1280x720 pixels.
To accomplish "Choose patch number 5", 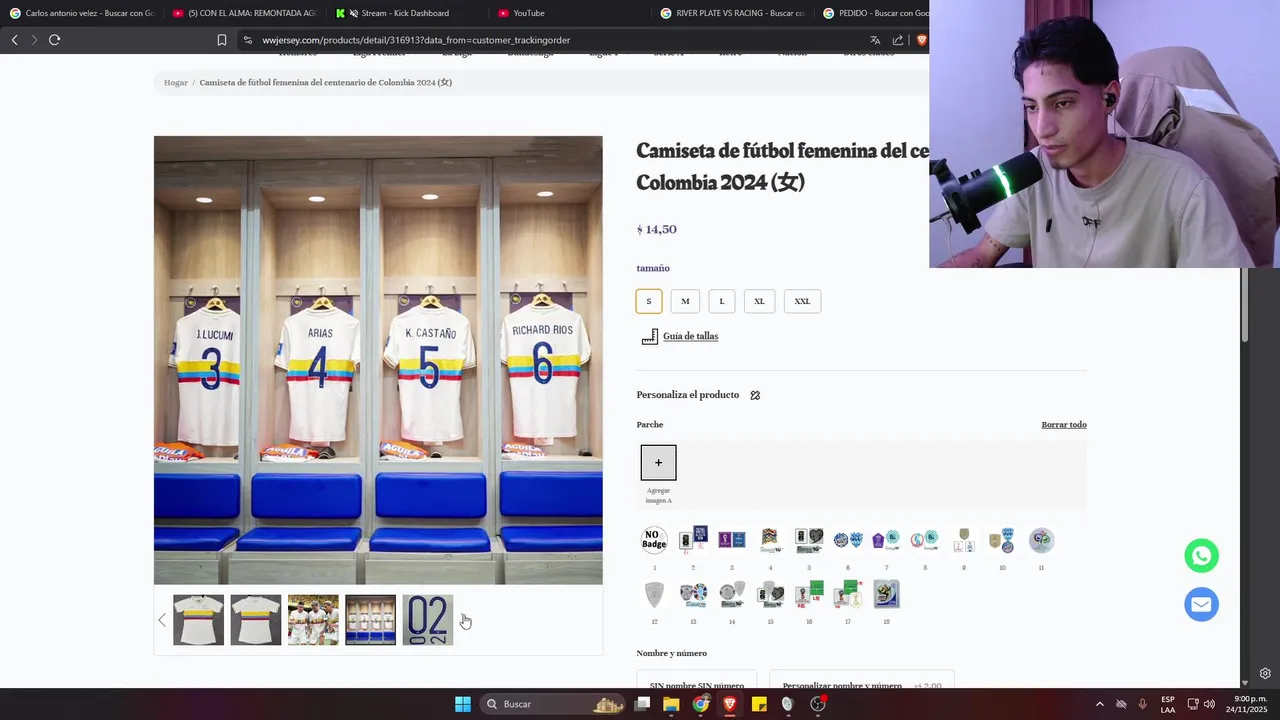I will pyautogui.click(x=809, y=540).
